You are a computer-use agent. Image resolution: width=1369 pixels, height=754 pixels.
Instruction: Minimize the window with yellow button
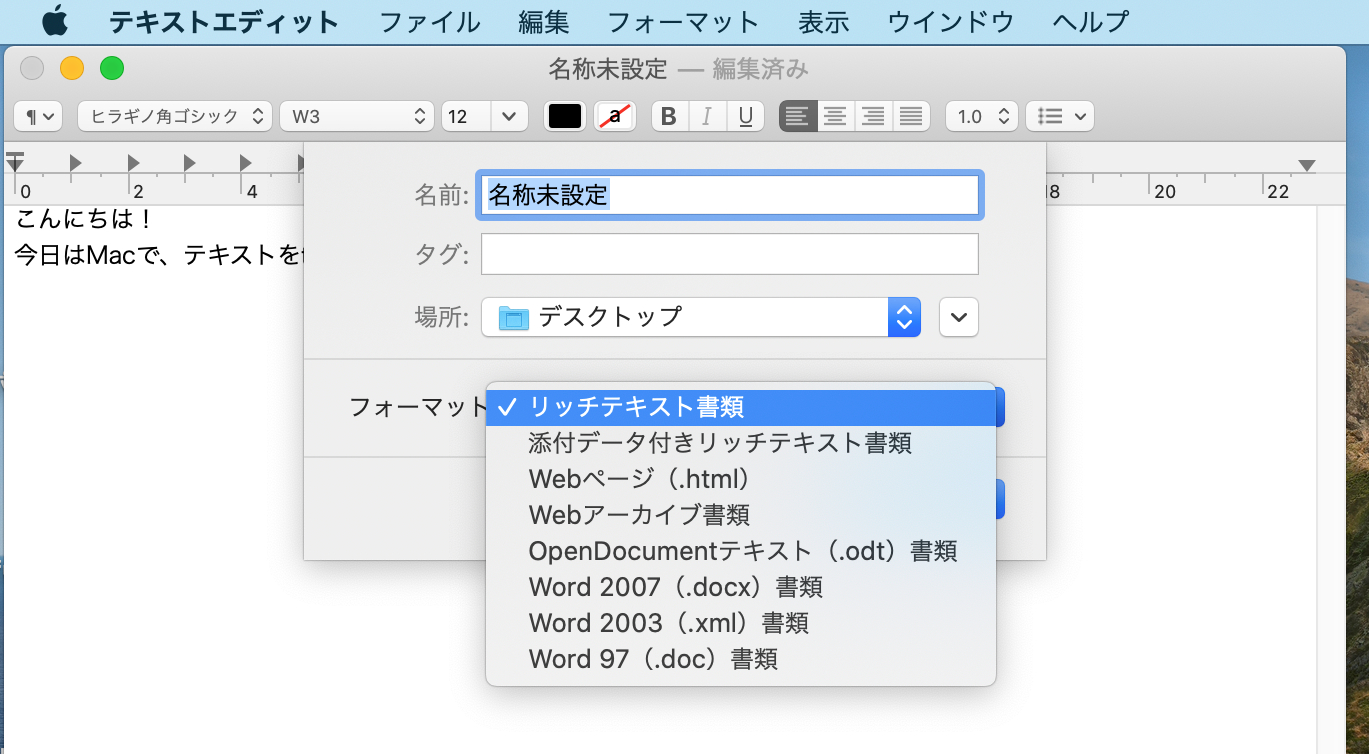[x=72, y=68]
